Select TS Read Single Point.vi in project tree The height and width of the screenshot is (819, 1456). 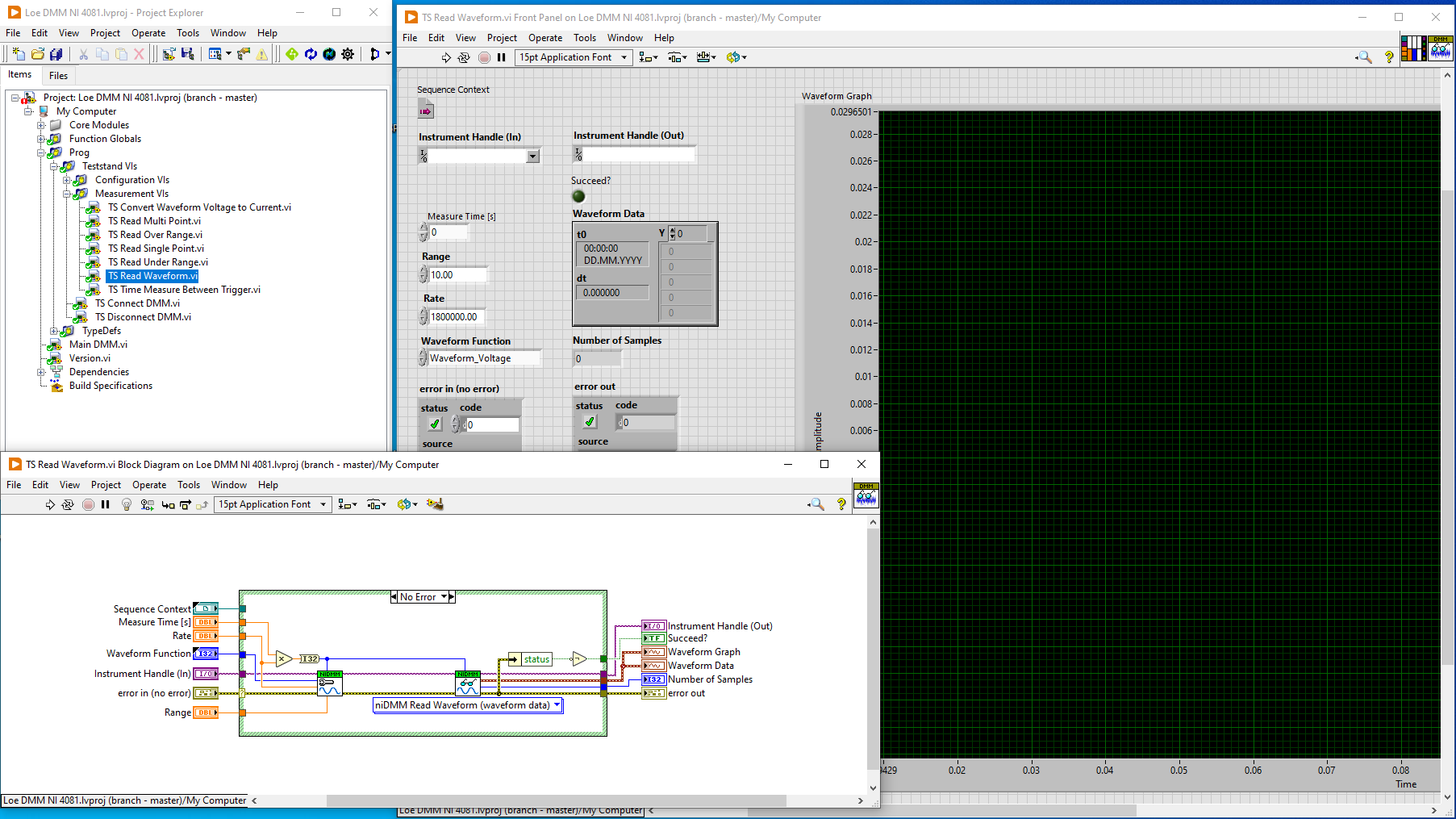(156, 249)
